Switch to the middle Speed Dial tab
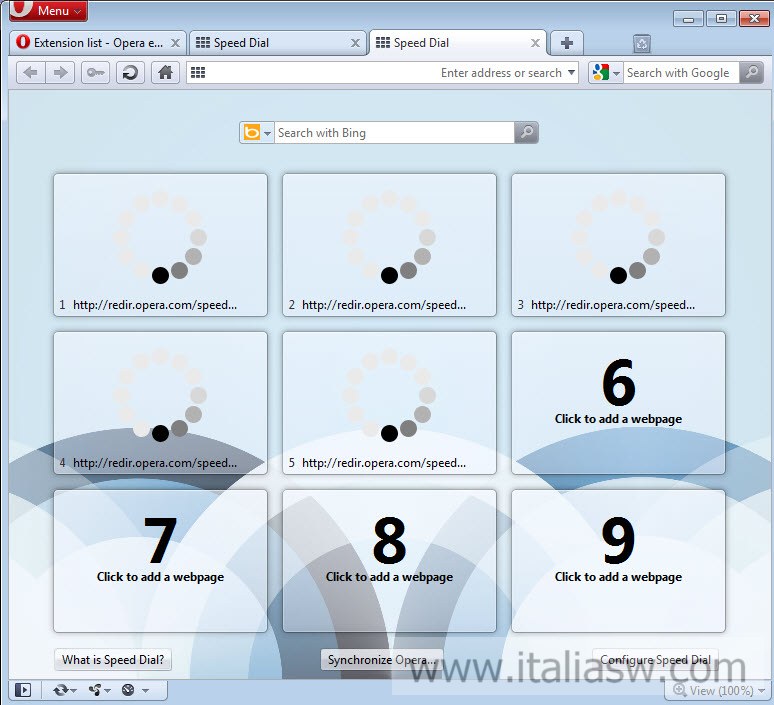Screen dimensions: 774x705 tap(277, 43)
